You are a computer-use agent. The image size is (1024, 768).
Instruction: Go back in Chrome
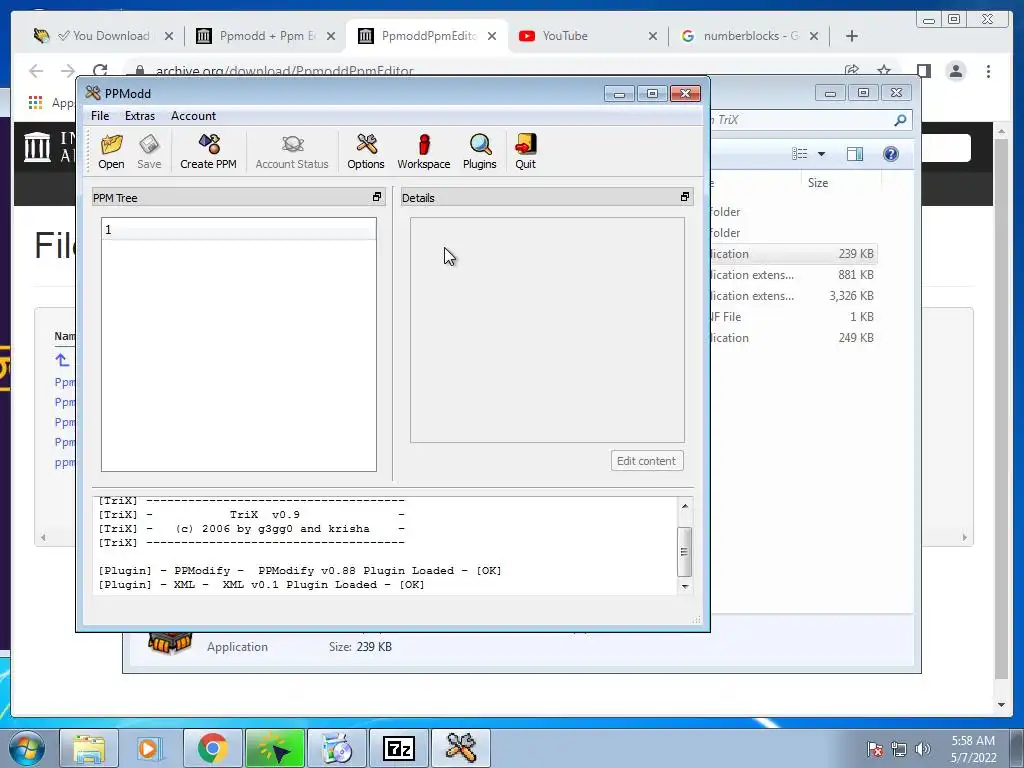[36, 71]
